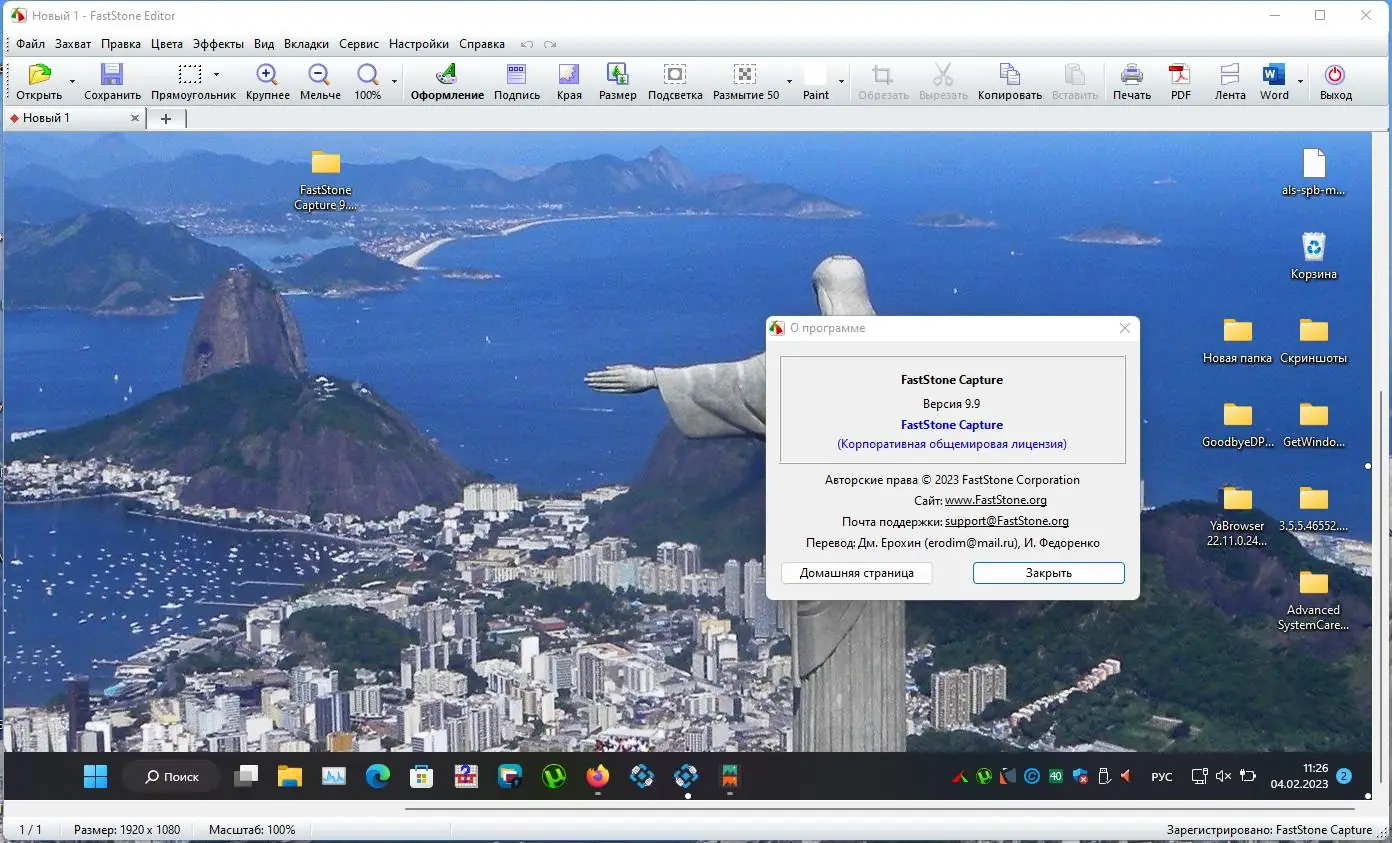This screenshot has height=843, width=1392.
Task: Open the Цвета menu
Action: coord(167,44)
